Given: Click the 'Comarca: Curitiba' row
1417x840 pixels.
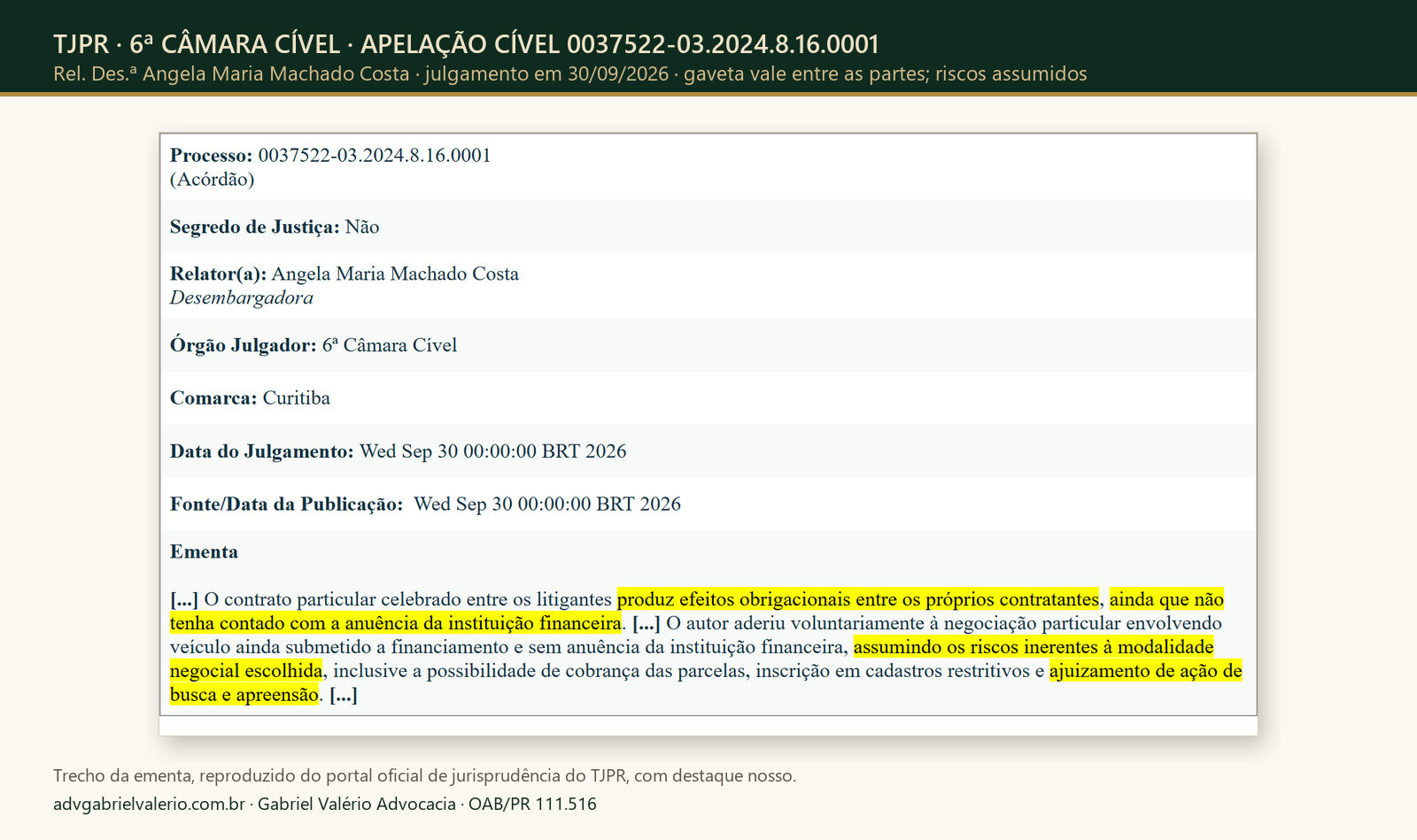Looking at the screenshot, I should coord(708,398).
